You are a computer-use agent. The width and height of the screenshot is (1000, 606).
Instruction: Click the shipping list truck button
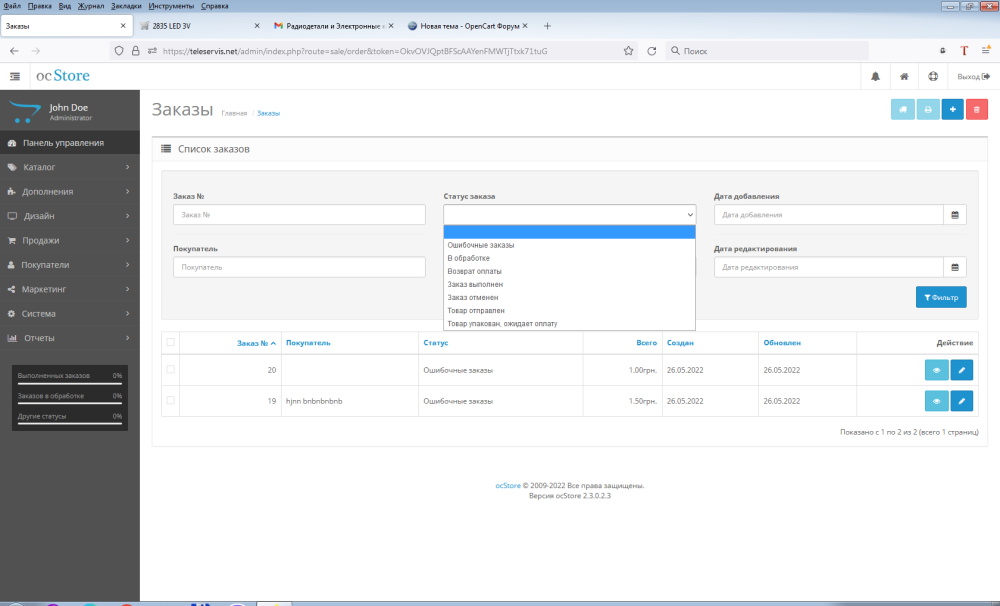(902, 110)
